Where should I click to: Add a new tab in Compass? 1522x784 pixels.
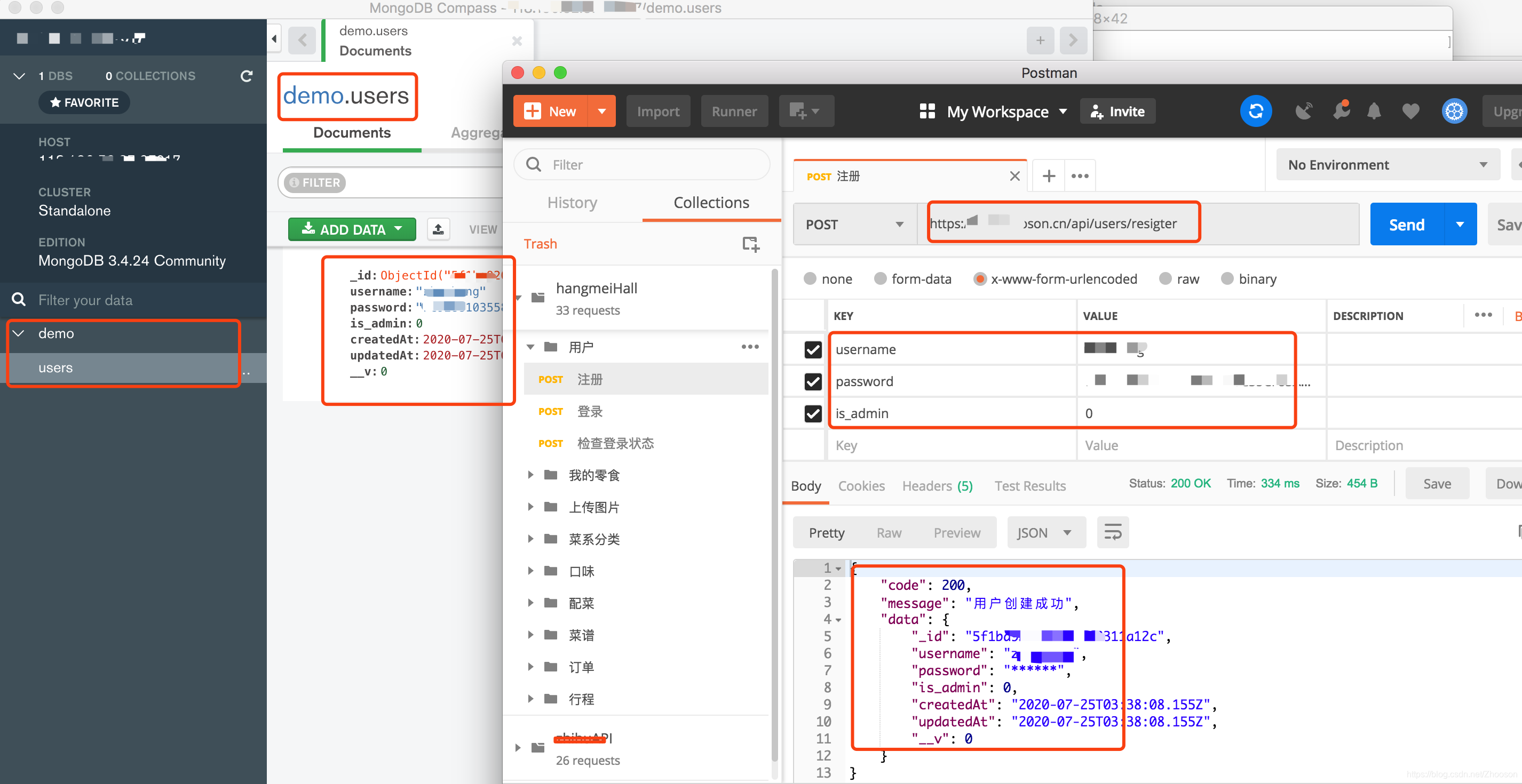click(1040, 40)
